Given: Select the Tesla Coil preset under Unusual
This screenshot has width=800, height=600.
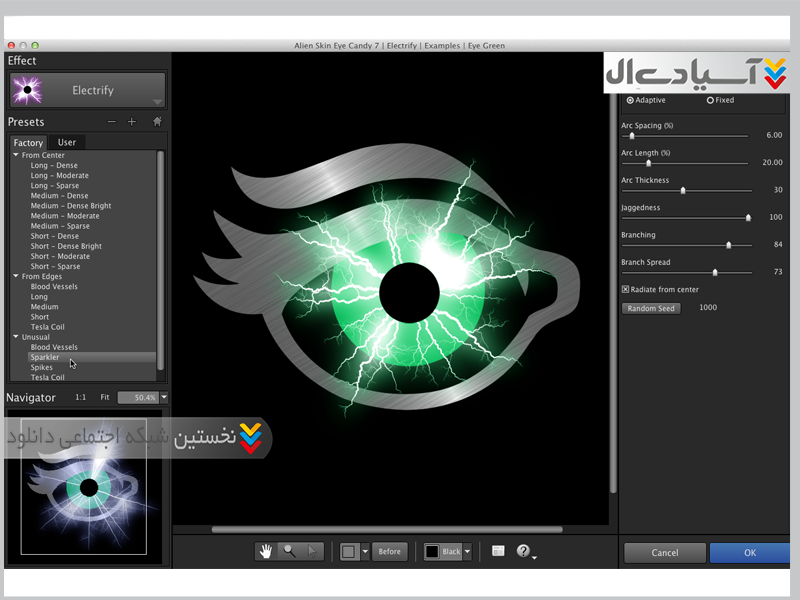Looking at the screenshot, I should click(x=47, y=377).
